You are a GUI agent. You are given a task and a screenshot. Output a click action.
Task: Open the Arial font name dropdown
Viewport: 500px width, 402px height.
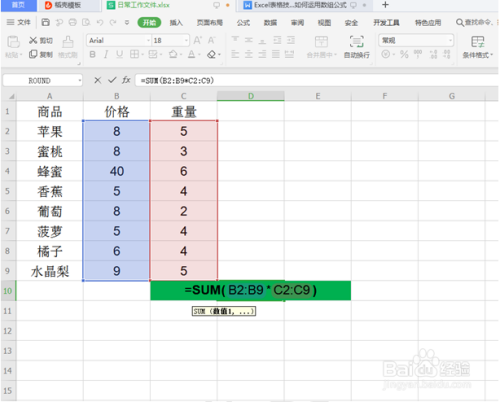click(x=148, y=40)
